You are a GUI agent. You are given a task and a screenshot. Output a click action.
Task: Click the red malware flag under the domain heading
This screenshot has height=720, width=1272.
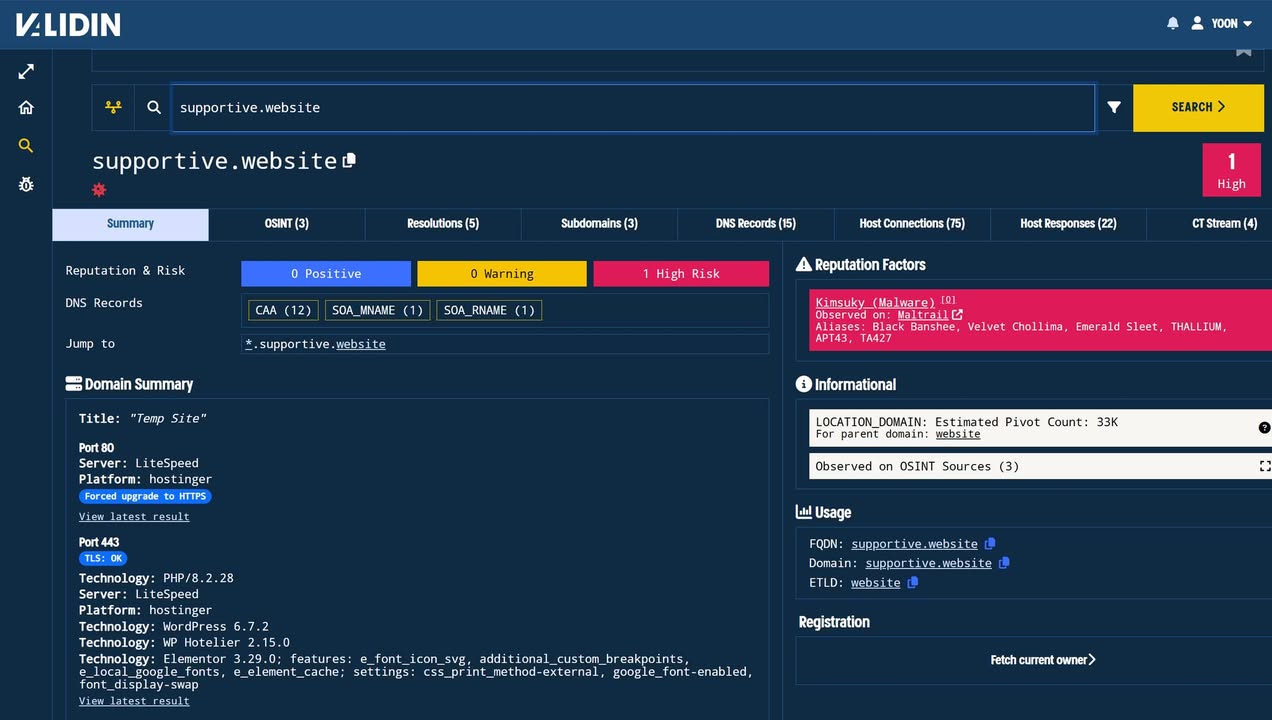[98, 190]
